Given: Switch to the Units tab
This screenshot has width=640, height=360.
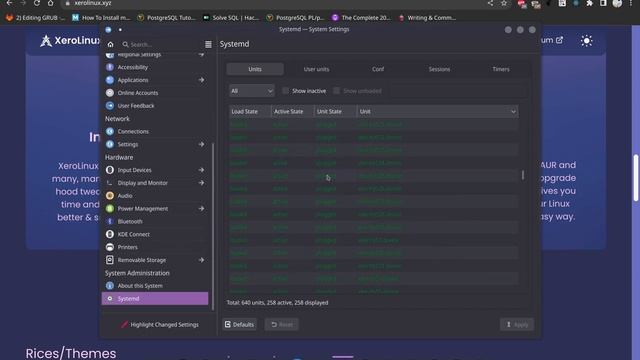Looking at the screenshot, I should [255, 69].
